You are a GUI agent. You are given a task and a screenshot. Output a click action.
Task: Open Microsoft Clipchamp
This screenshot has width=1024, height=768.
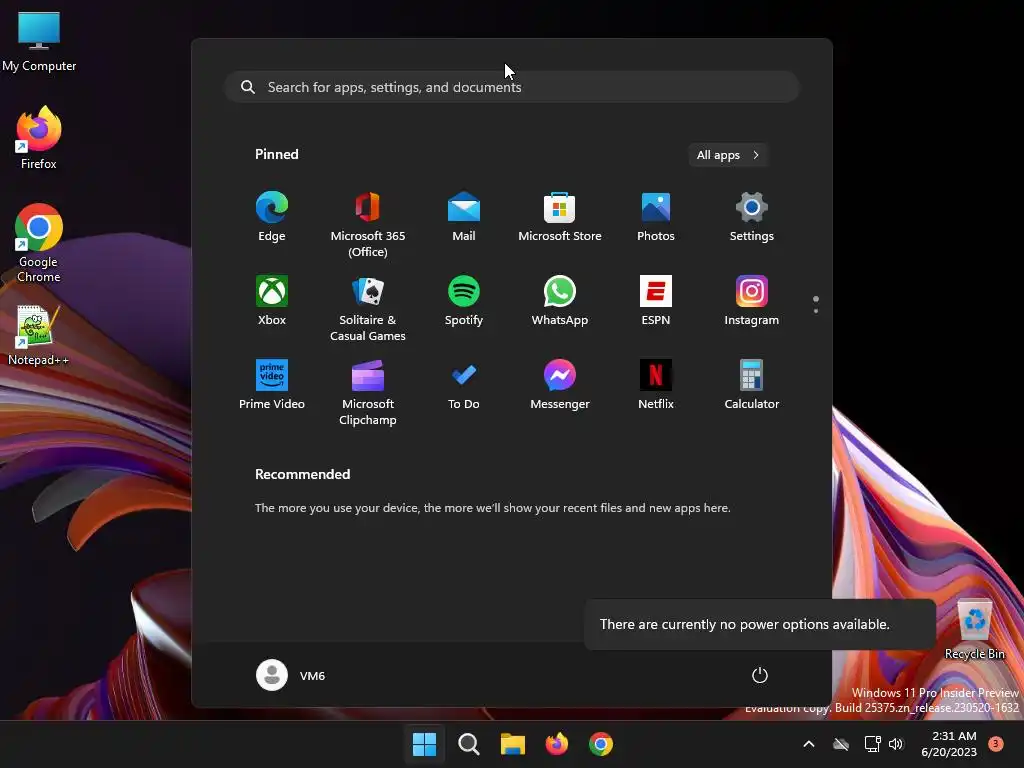(368, 393)
